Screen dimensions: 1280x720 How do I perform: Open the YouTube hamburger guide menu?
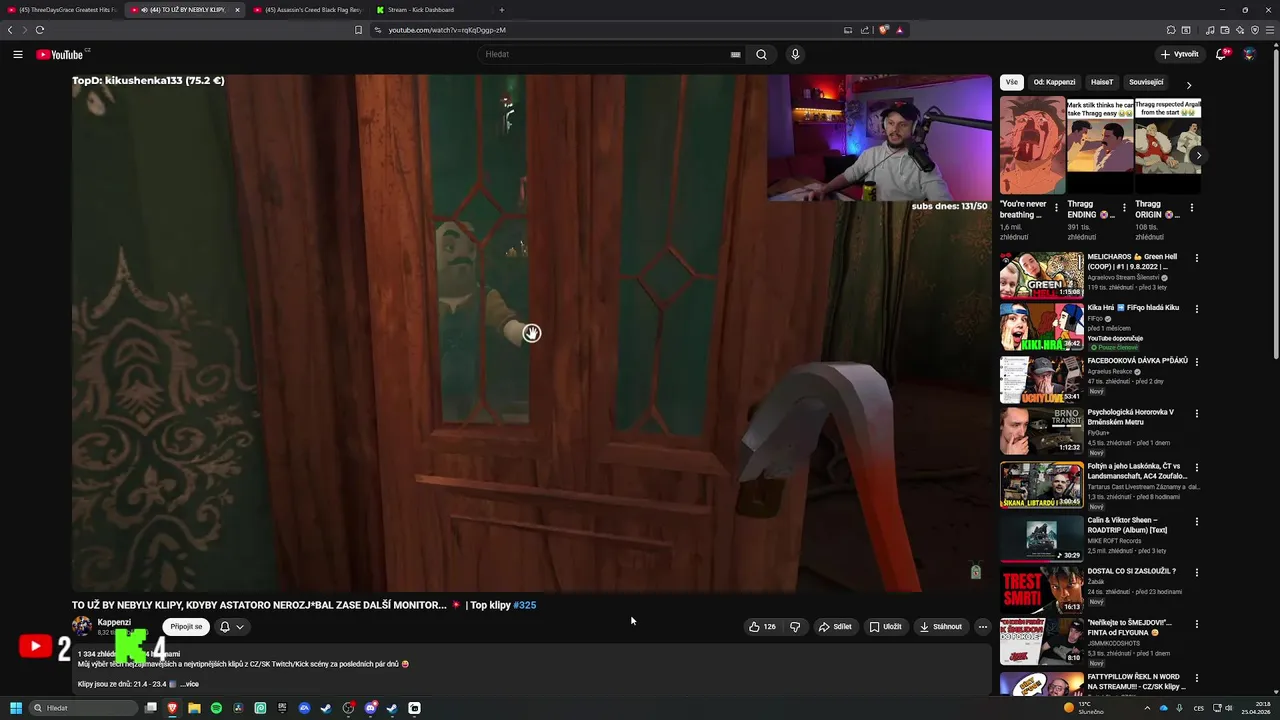point(18,55)
